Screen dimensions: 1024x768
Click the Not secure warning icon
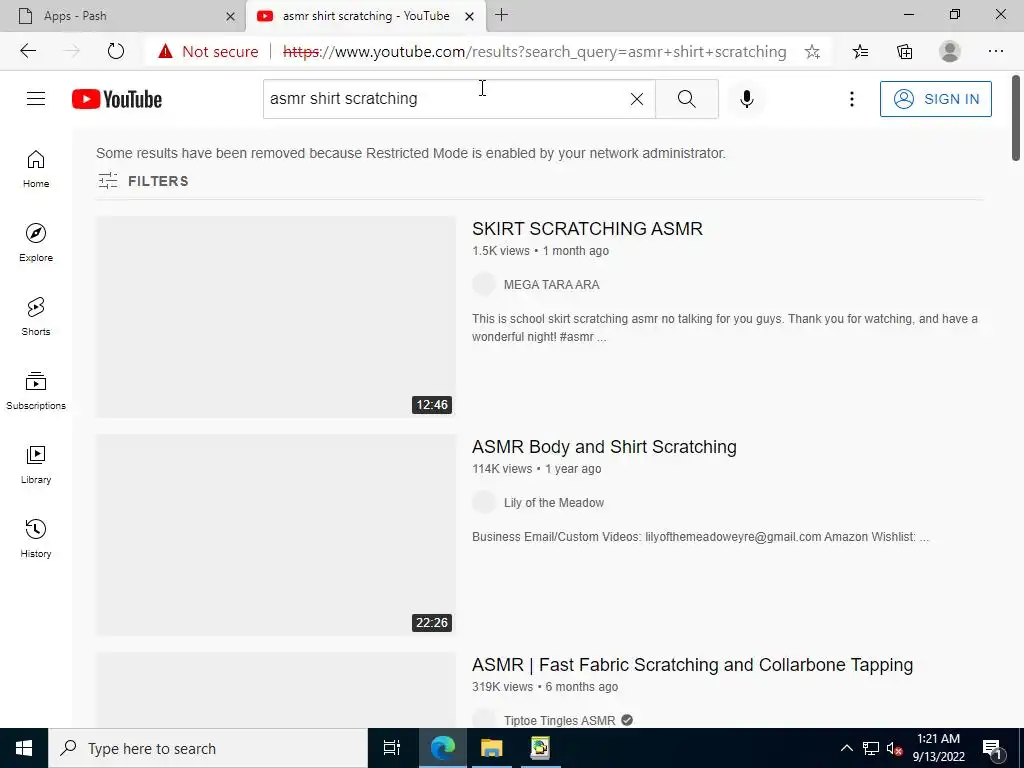(165, 51)
